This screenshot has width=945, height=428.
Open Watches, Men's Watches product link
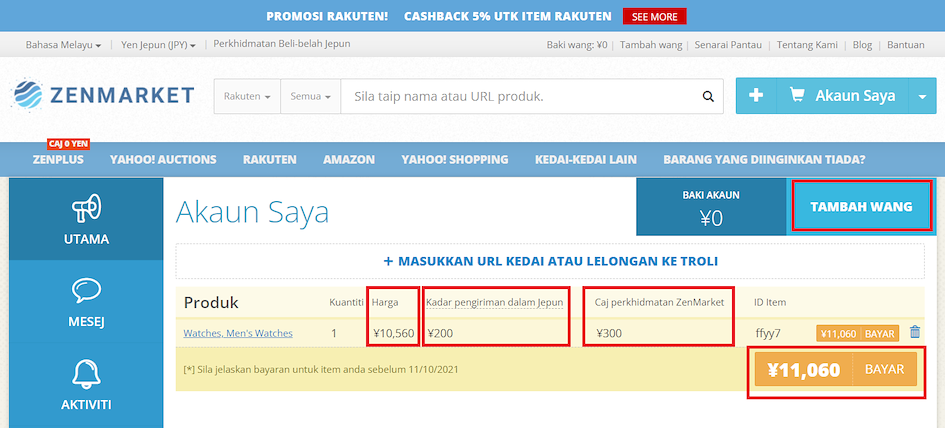(x=238, y=333)
